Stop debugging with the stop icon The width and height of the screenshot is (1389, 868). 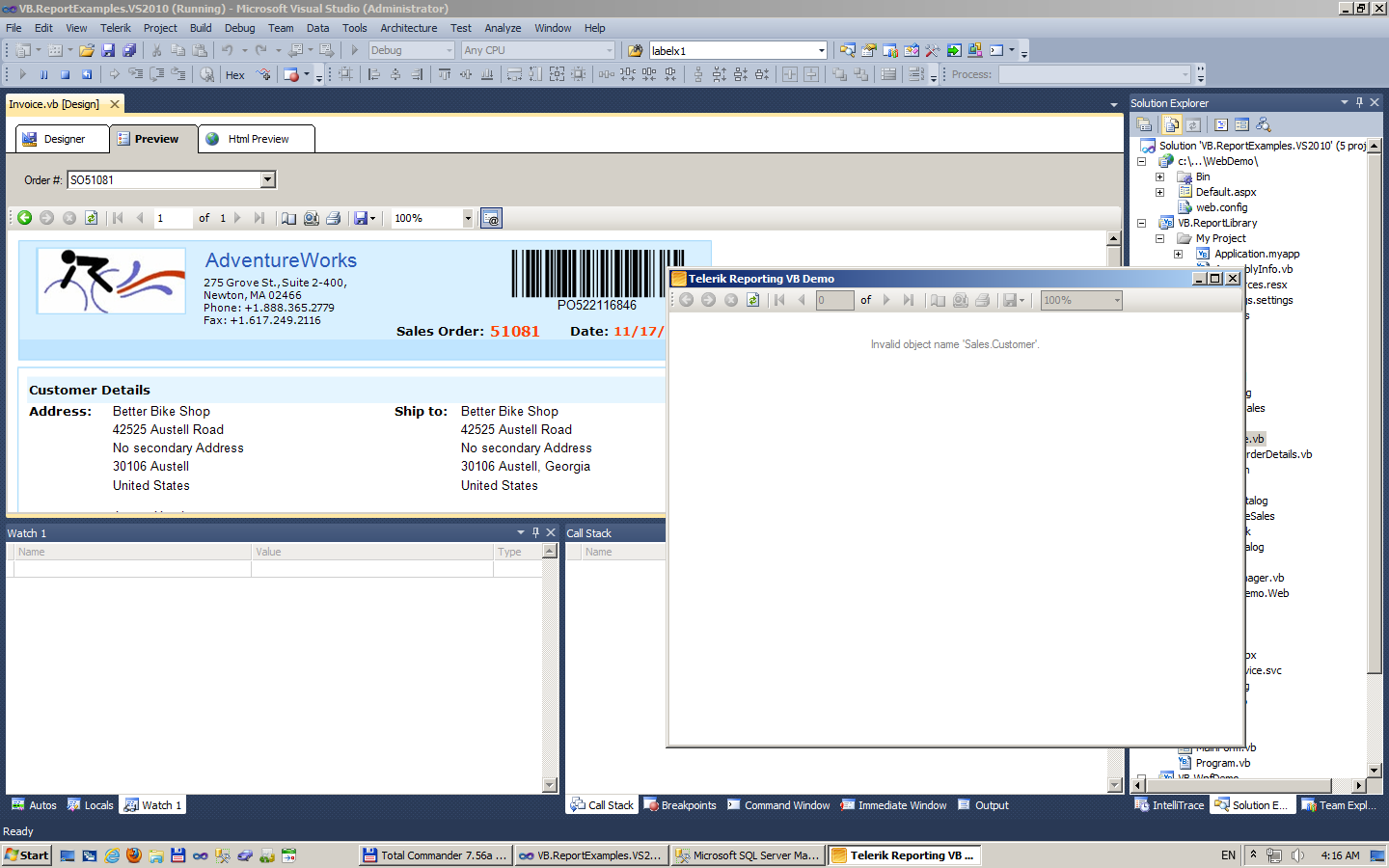click(65, 74)
